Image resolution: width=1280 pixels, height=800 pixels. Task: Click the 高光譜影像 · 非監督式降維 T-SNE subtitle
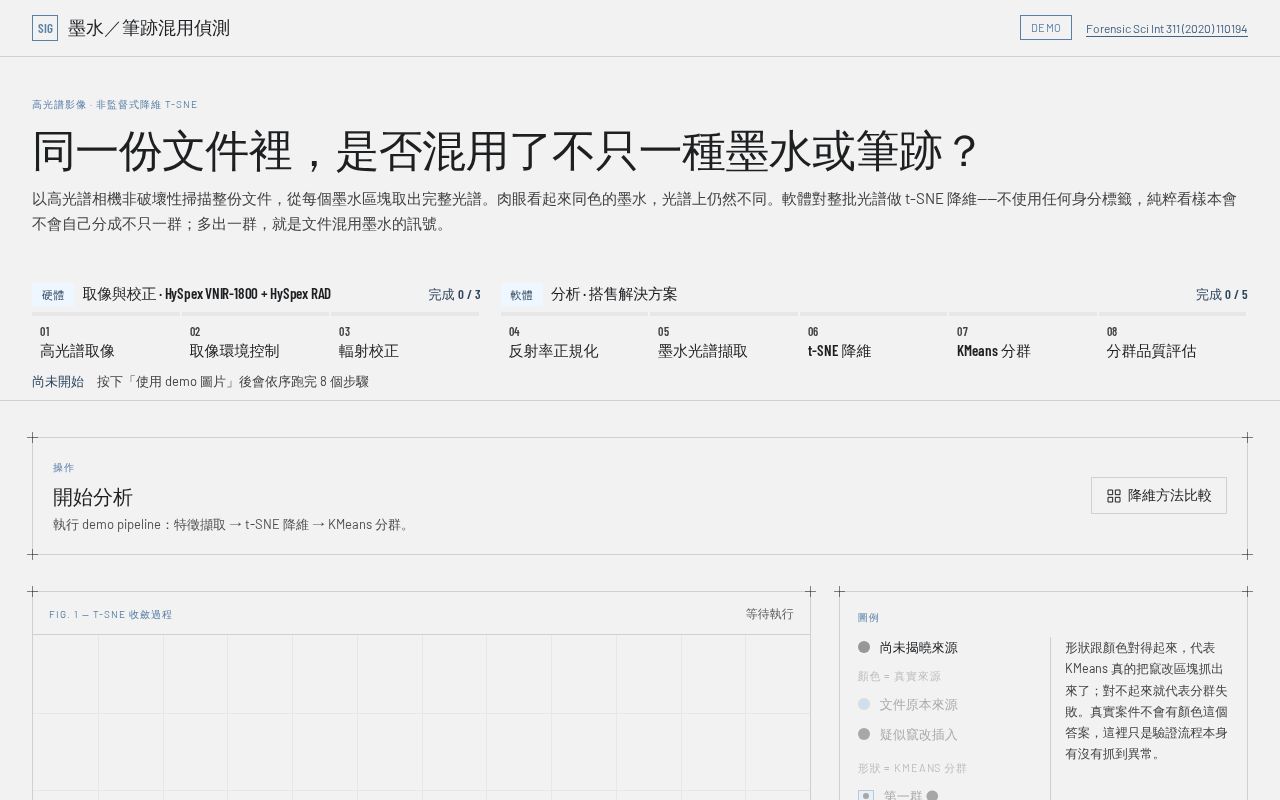pos(115,104)
